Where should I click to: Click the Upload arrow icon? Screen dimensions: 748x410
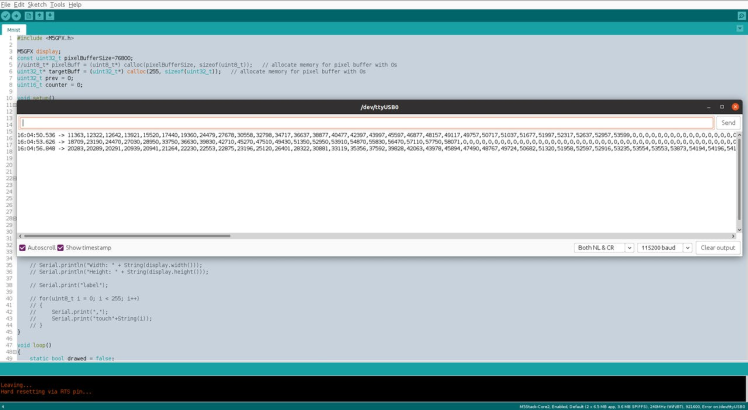pos(16,16)
